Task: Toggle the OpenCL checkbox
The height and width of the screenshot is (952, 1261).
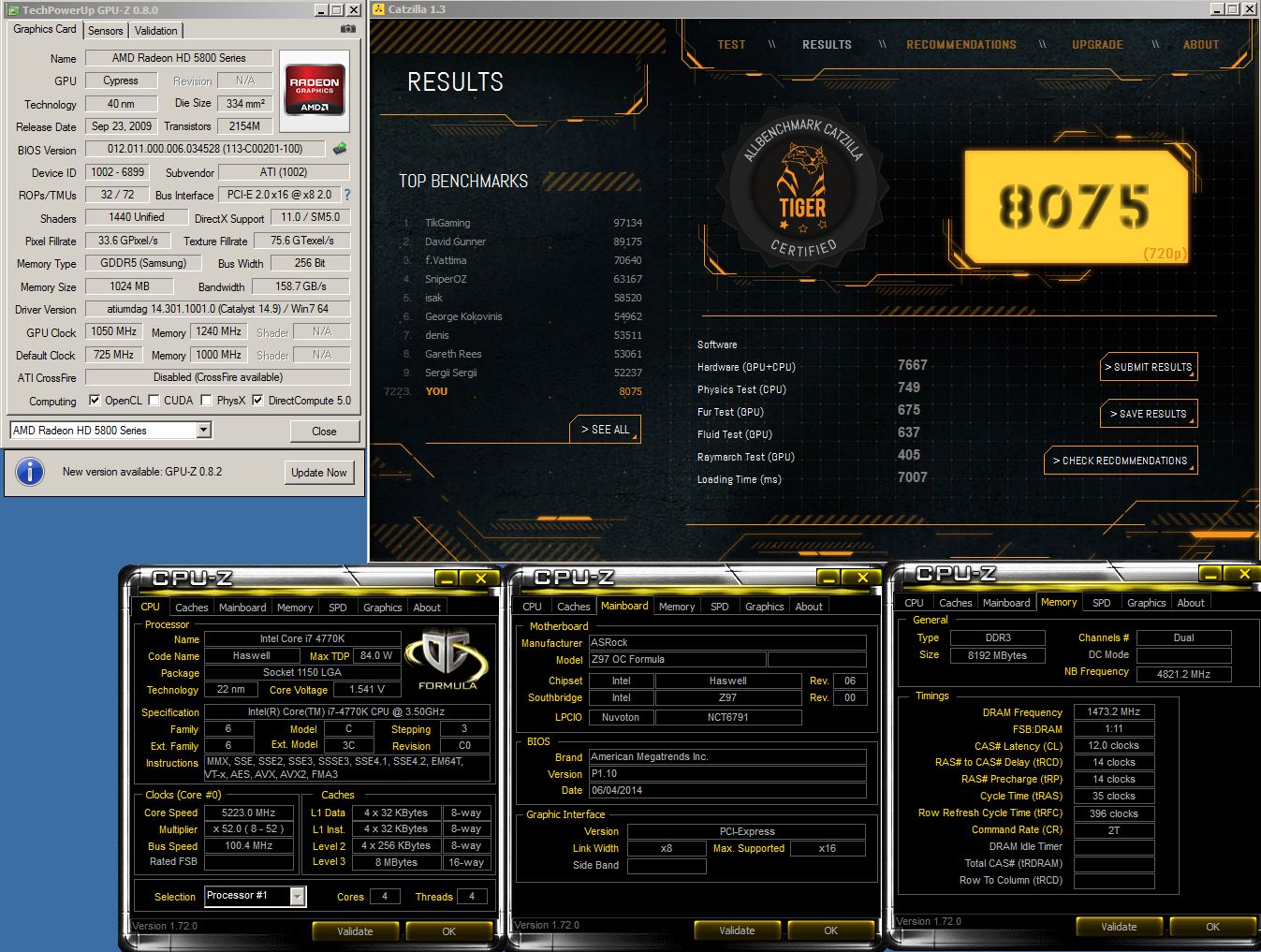Action: 95,401
